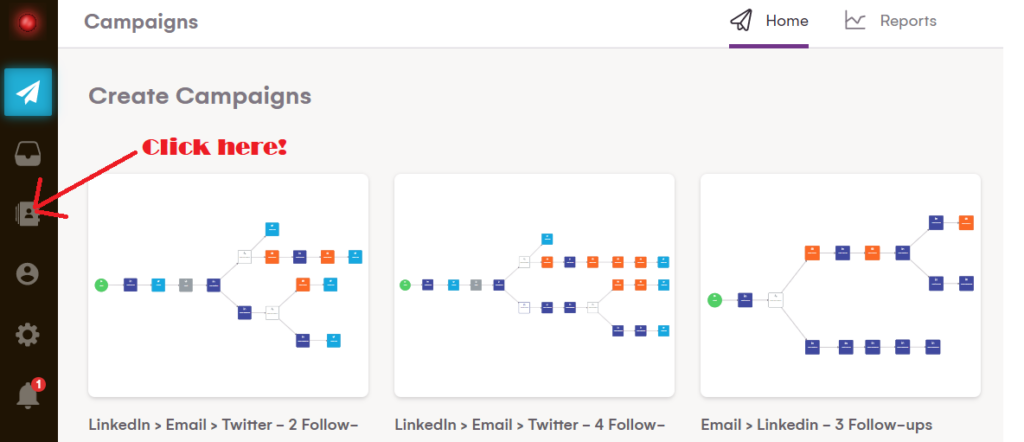Select the first campaign template flowchart thumbnail
Image resolution: width=1024 pixels, height=442 pixels.
(x=228, y=285)
